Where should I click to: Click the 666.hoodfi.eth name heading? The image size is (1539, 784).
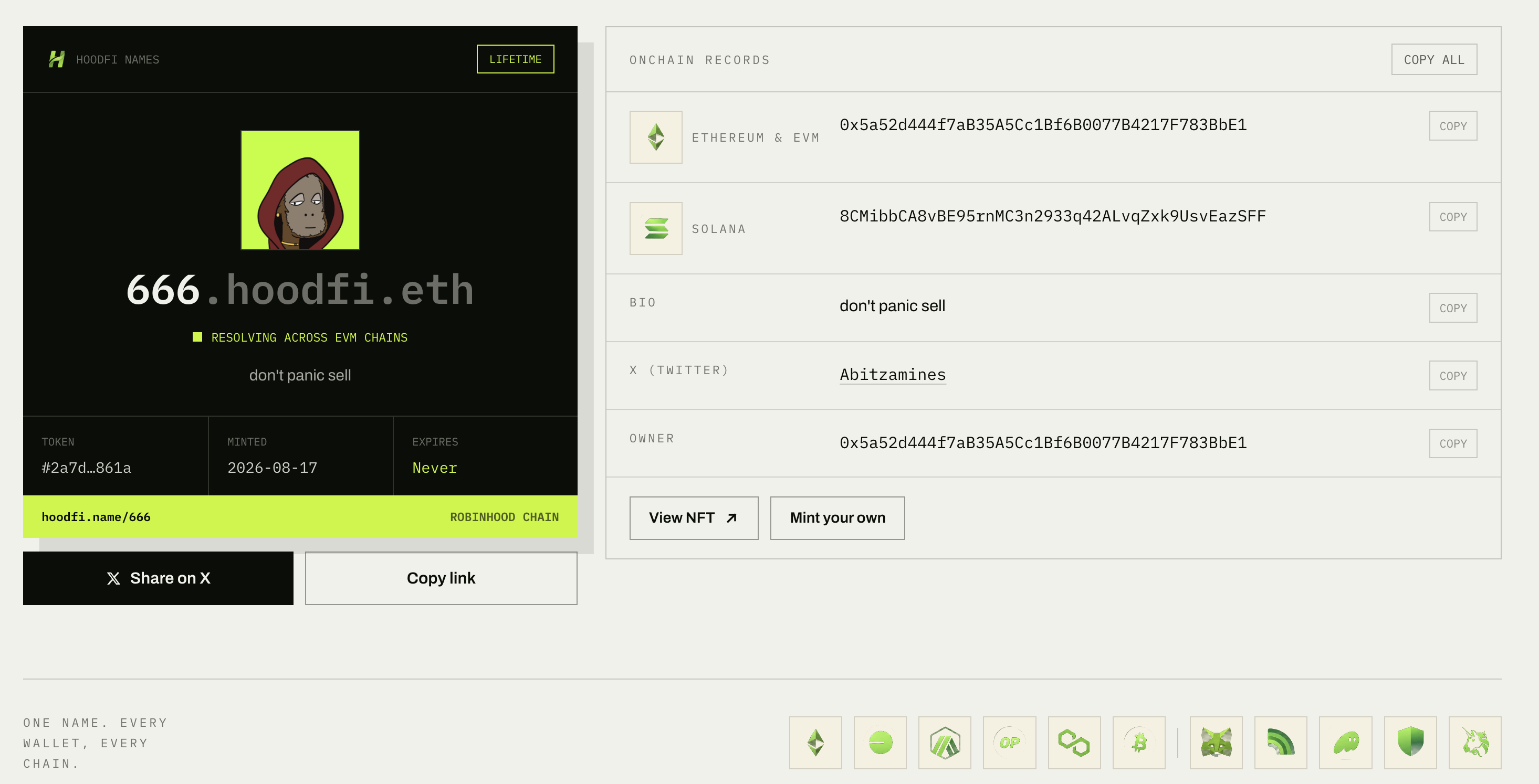pyautogui.click(x=300, y=290)
